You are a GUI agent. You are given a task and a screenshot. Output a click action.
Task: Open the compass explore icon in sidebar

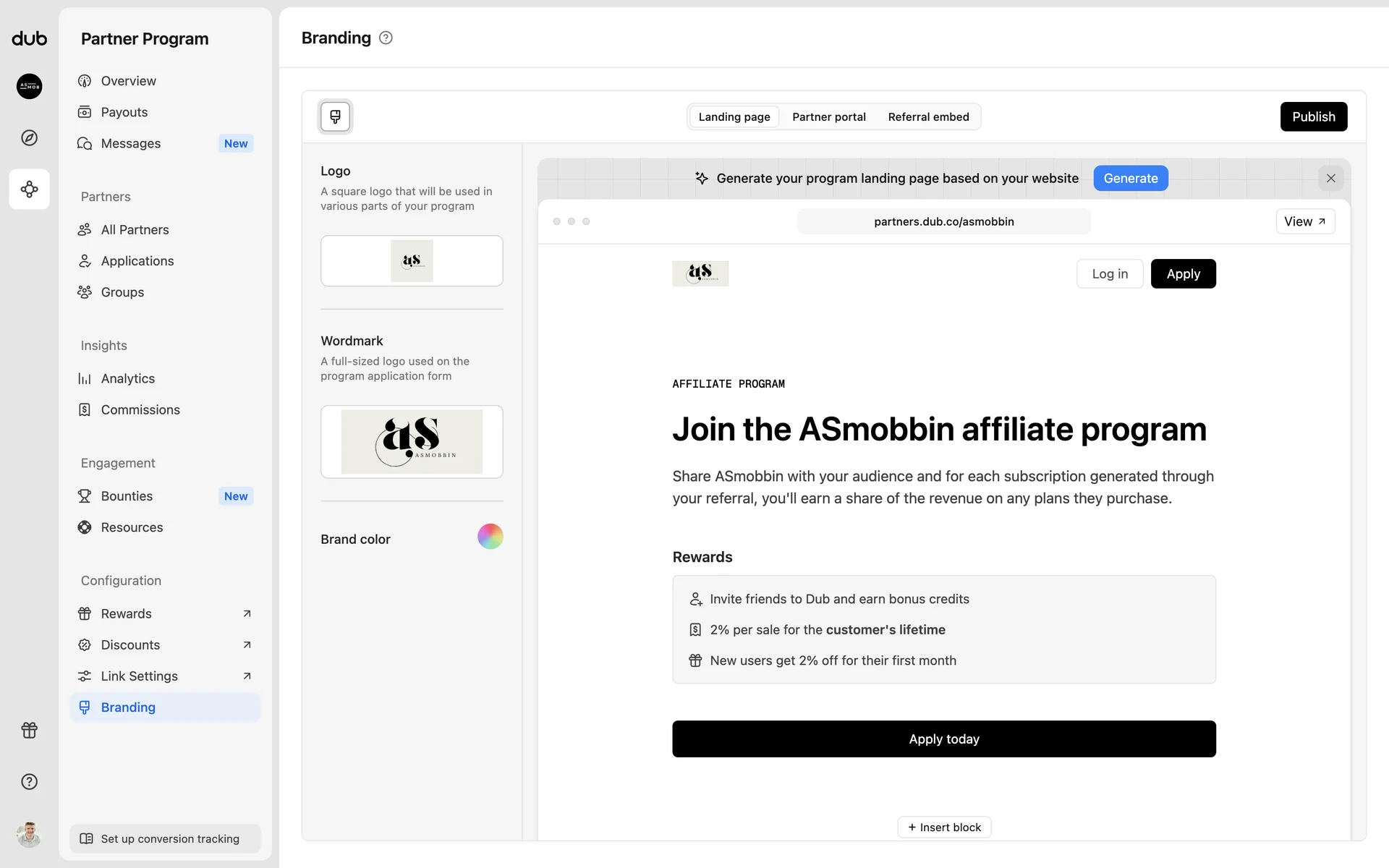(x=30, y=137)
